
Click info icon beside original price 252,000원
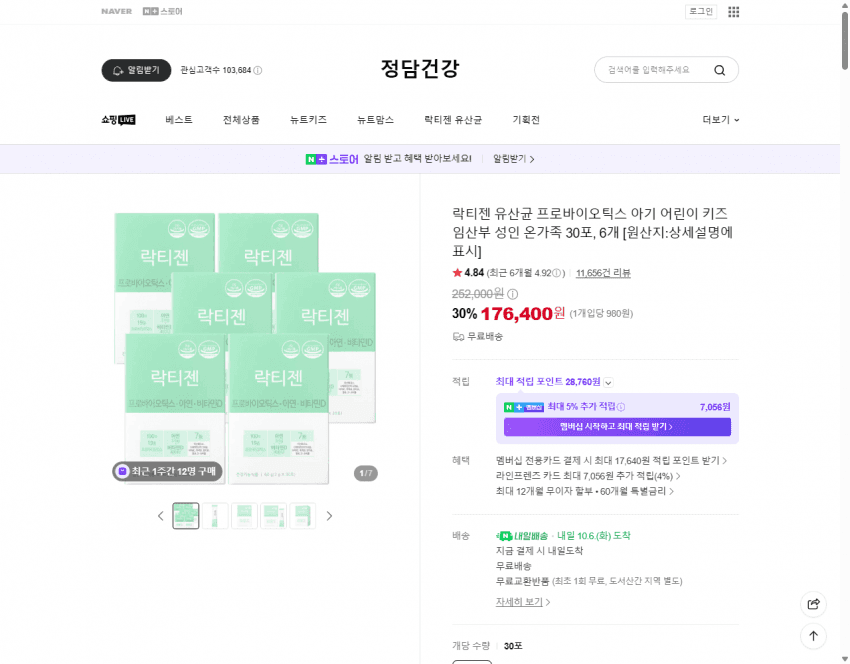click(x=512, y=294)
